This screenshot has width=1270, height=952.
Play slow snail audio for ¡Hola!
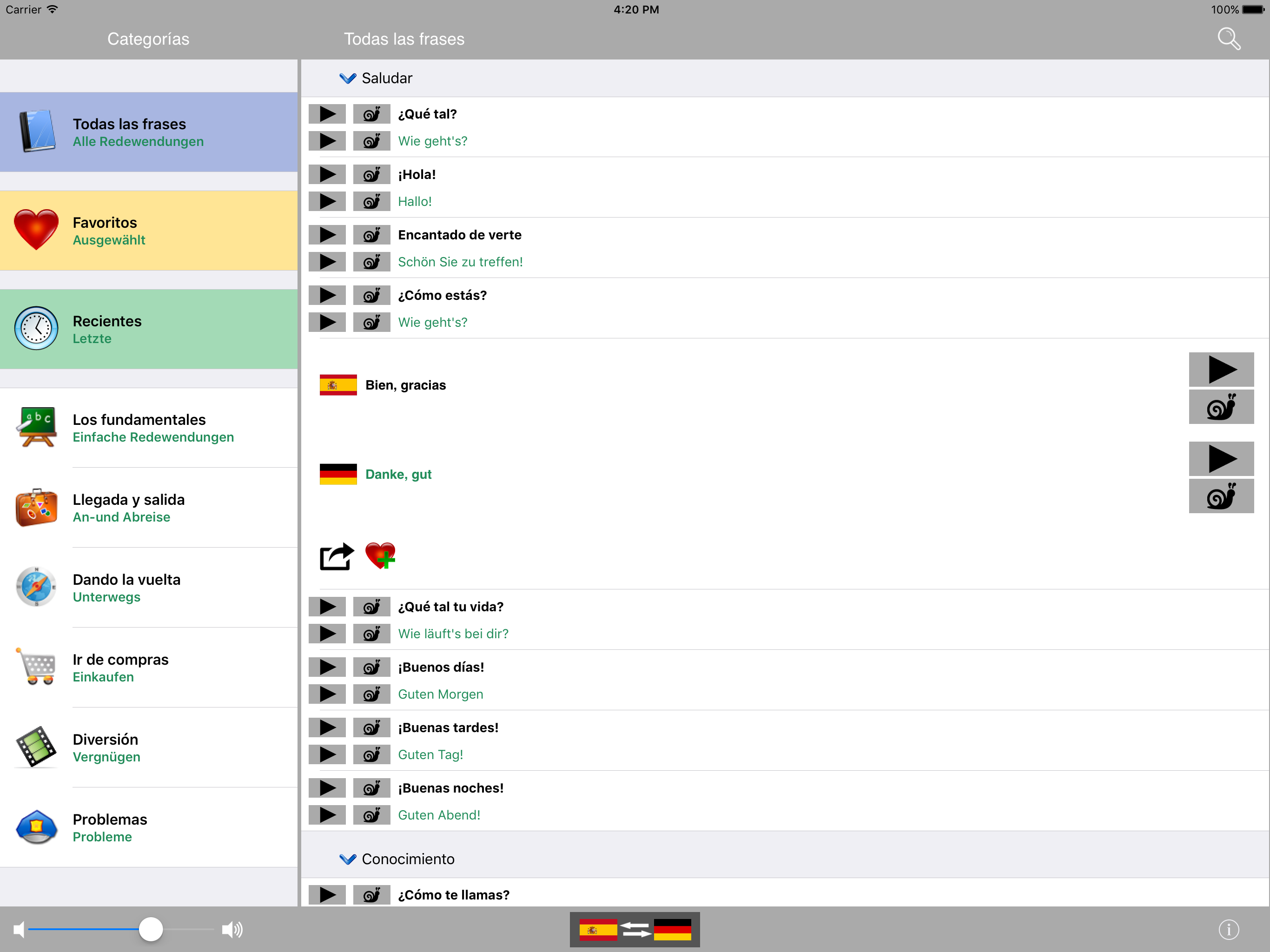tap(371, 175)
